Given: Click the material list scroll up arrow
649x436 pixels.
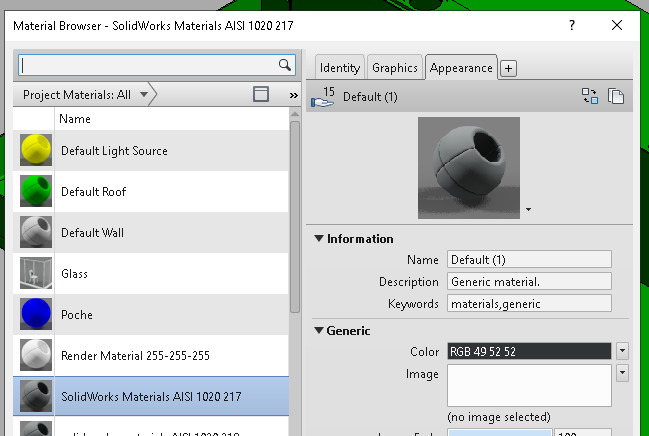Looking at the screenshot, I should [295, 114].
